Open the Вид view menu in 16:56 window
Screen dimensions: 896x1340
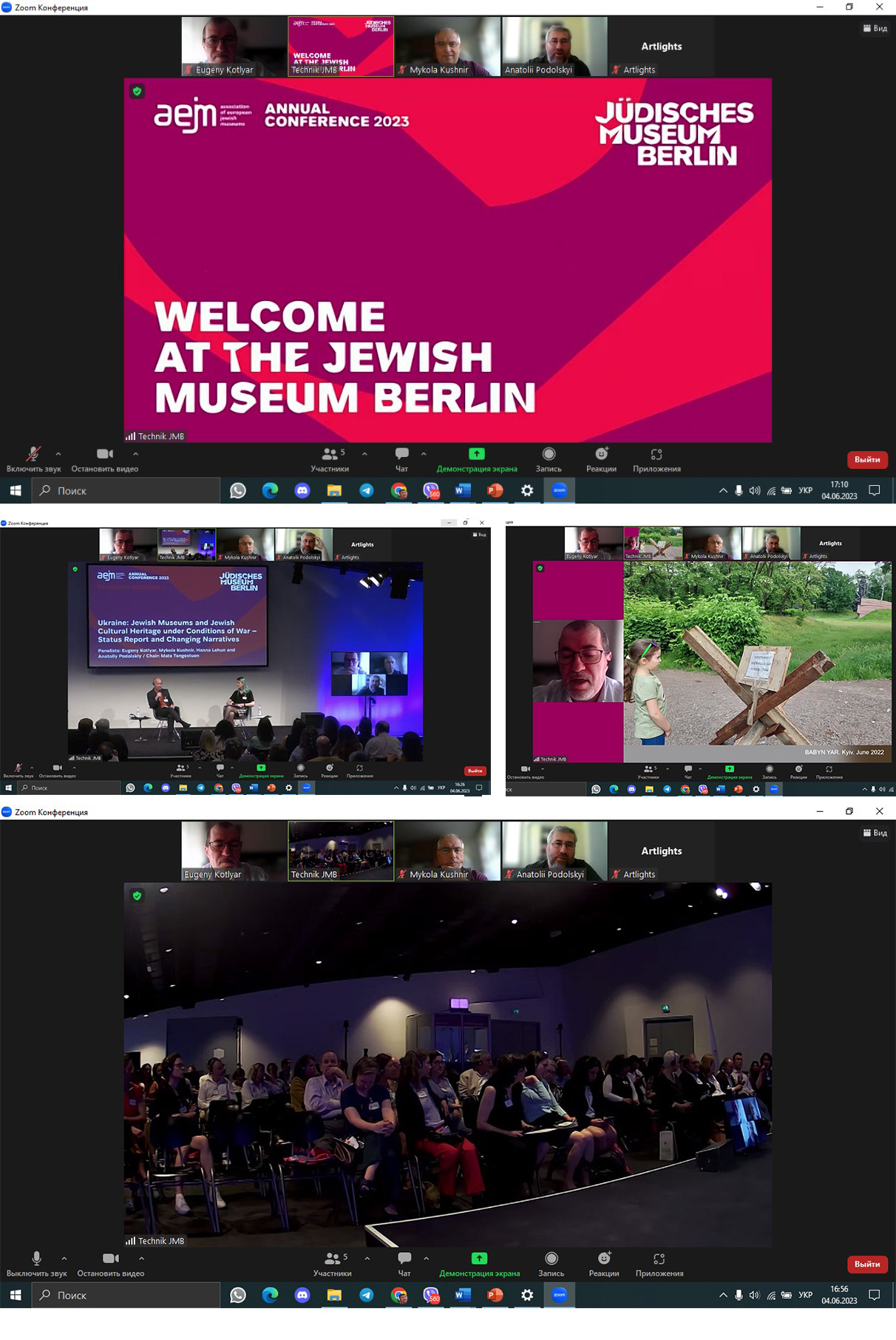pyautogui.click(x=875, y=833)
